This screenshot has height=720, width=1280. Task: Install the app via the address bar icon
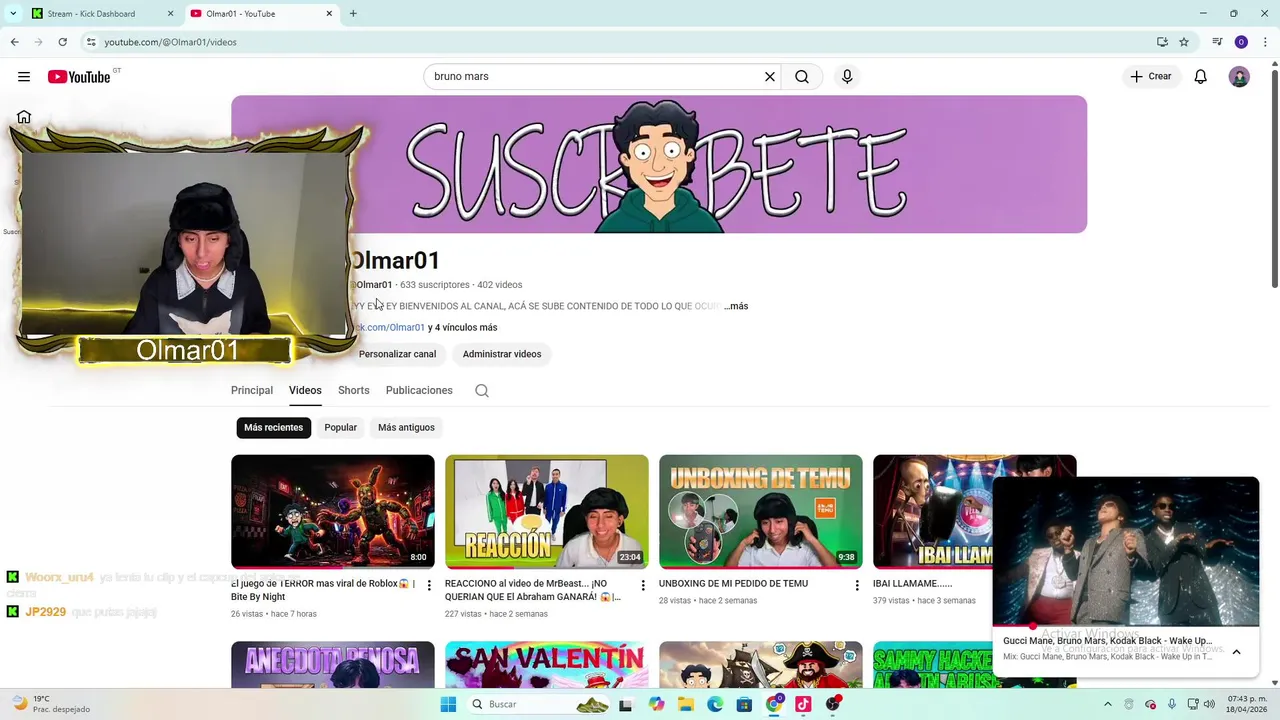coord(1162,42)
